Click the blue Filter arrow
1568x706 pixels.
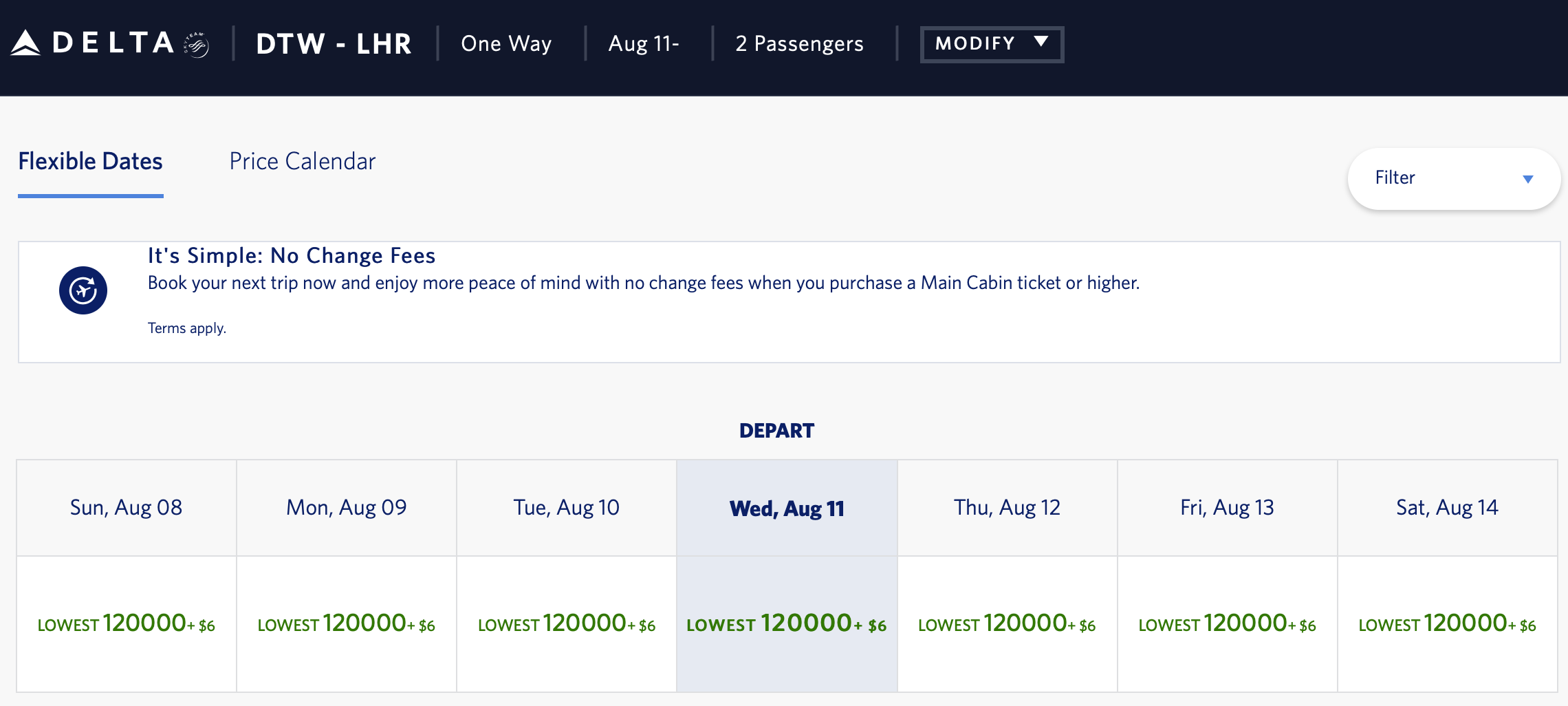(x=1528, y=180)
